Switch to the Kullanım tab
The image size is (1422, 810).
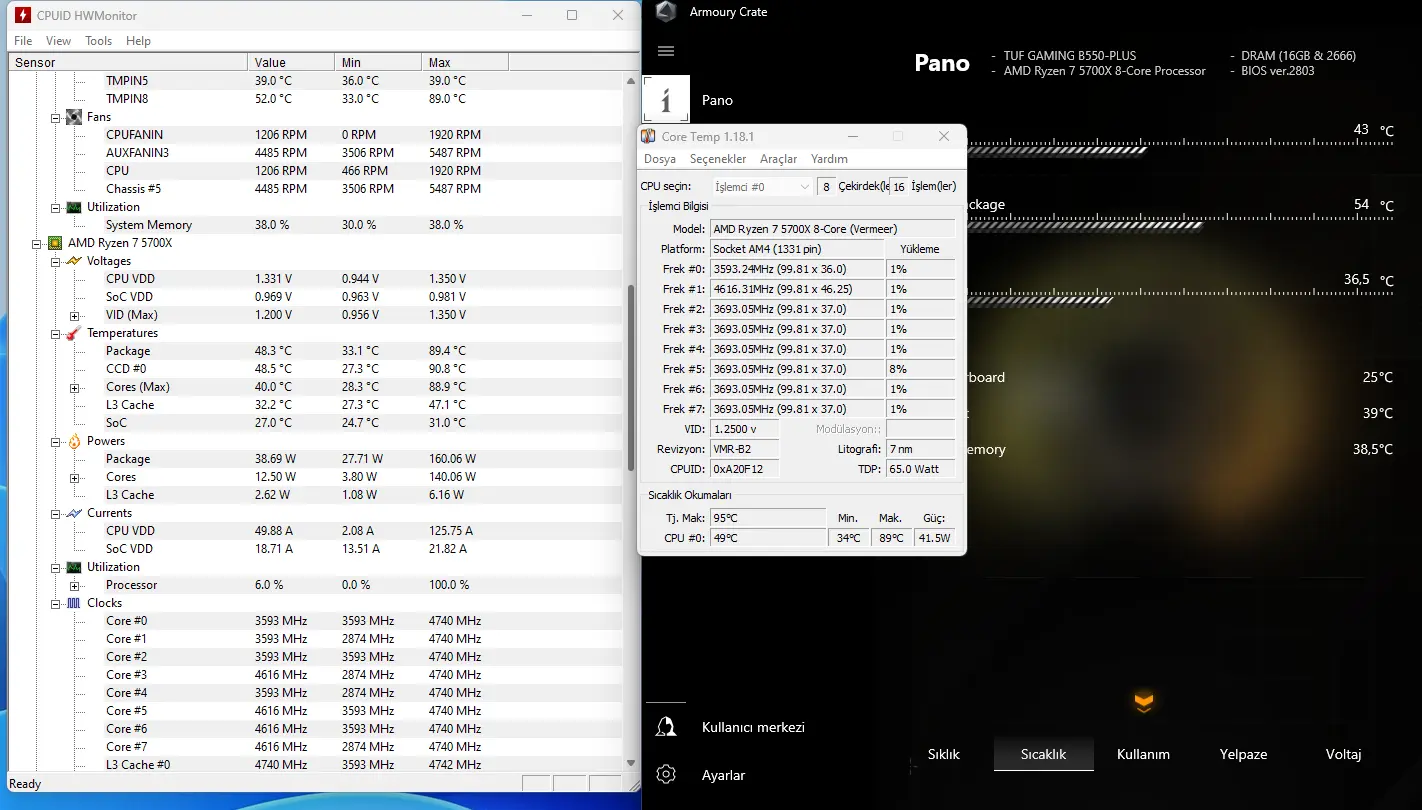click(1143, 755)
